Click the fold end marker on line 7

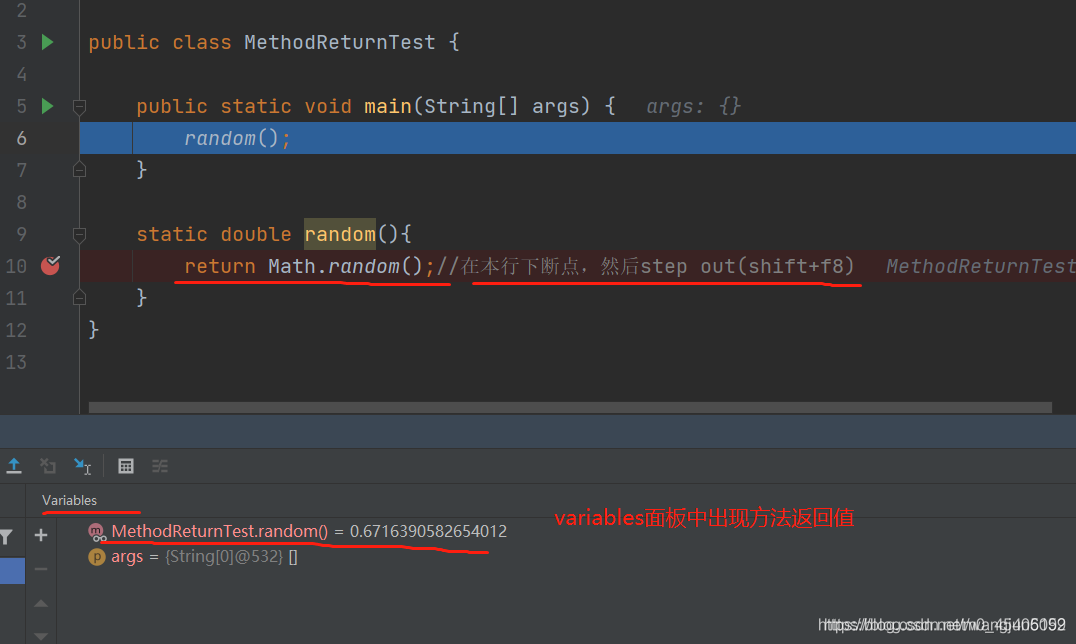point(79,170)
